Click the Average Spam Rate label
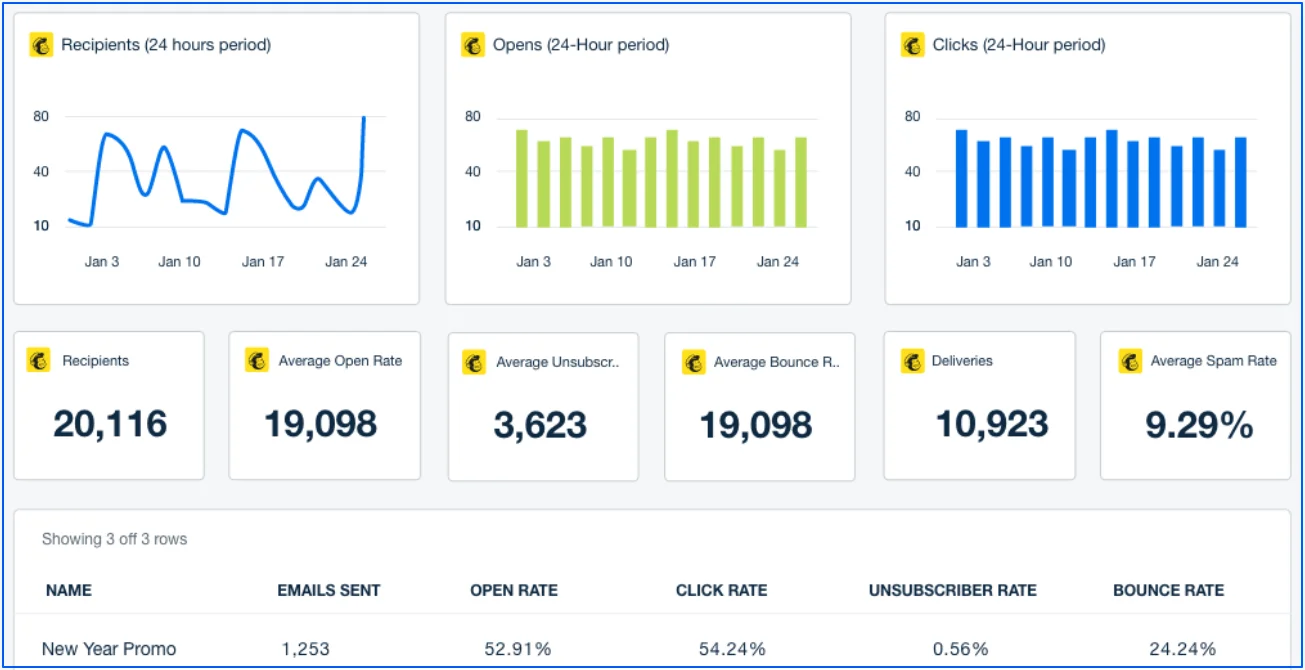Viewport: 1305px width, 670px height. (x=1214, y=361)
